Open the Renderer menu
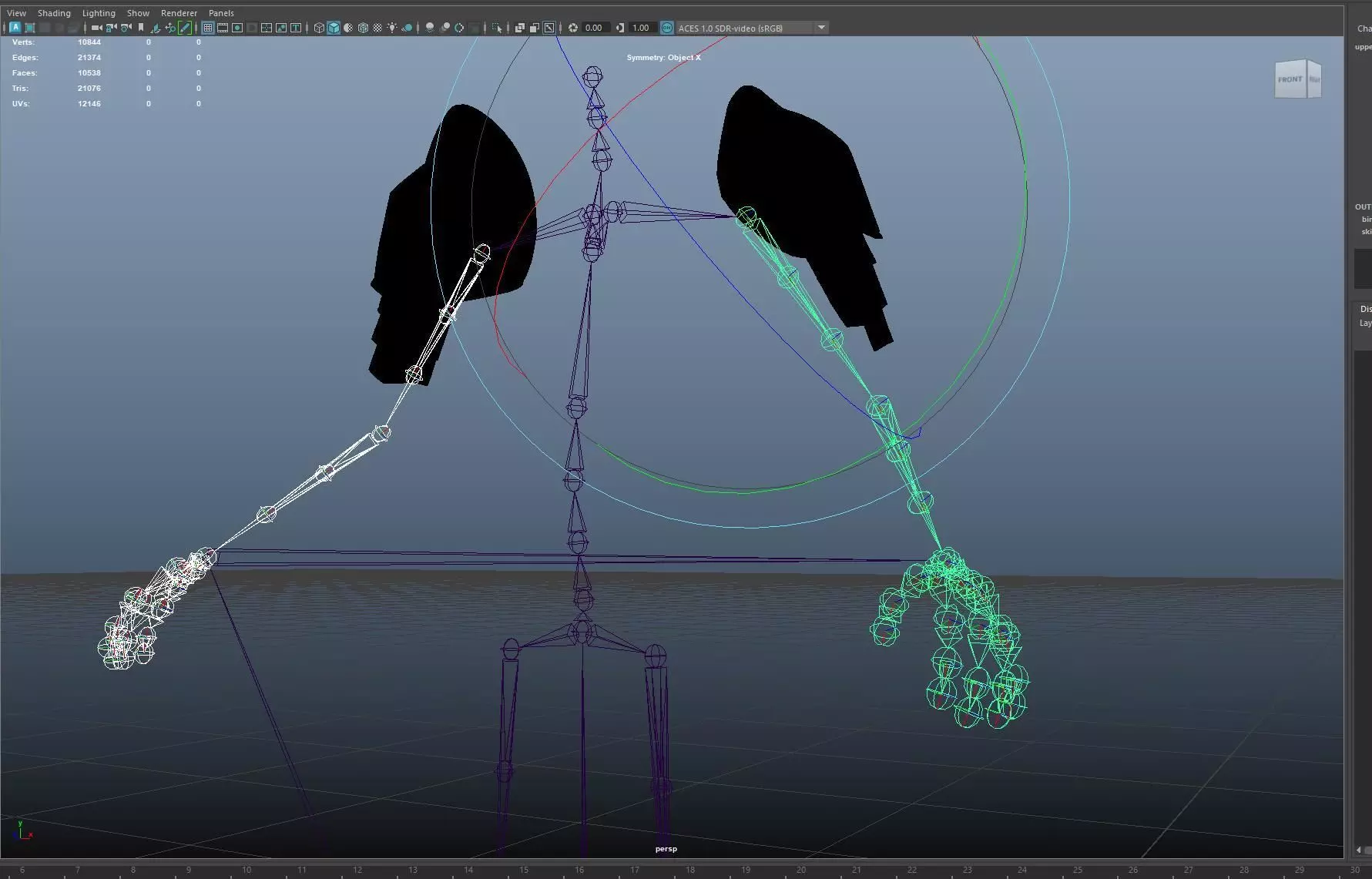 pyautogui.click(x=179, y=13)
